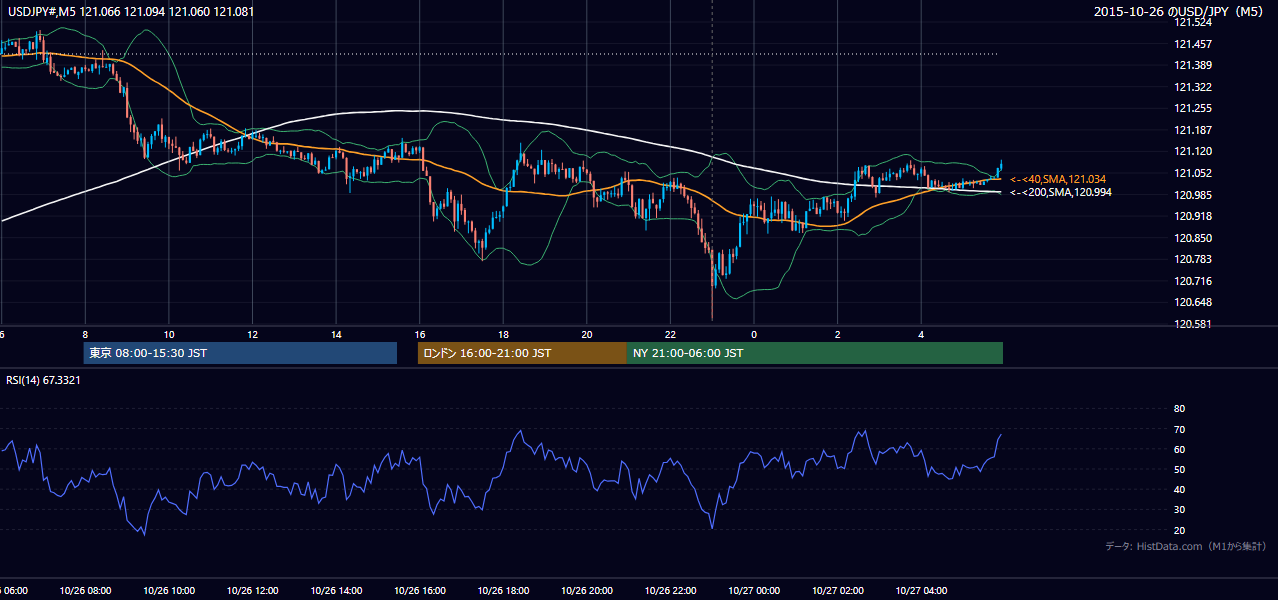Click price axis value 120.581
The height and width of the screenshot is (600, 1278).
tap(1193, 324)
